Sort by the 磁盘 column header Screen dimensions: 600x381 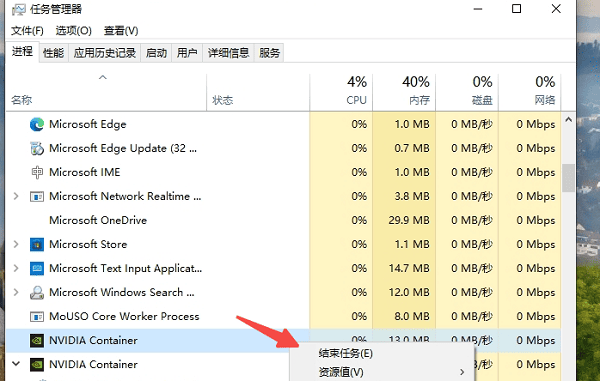coord(467,92)
